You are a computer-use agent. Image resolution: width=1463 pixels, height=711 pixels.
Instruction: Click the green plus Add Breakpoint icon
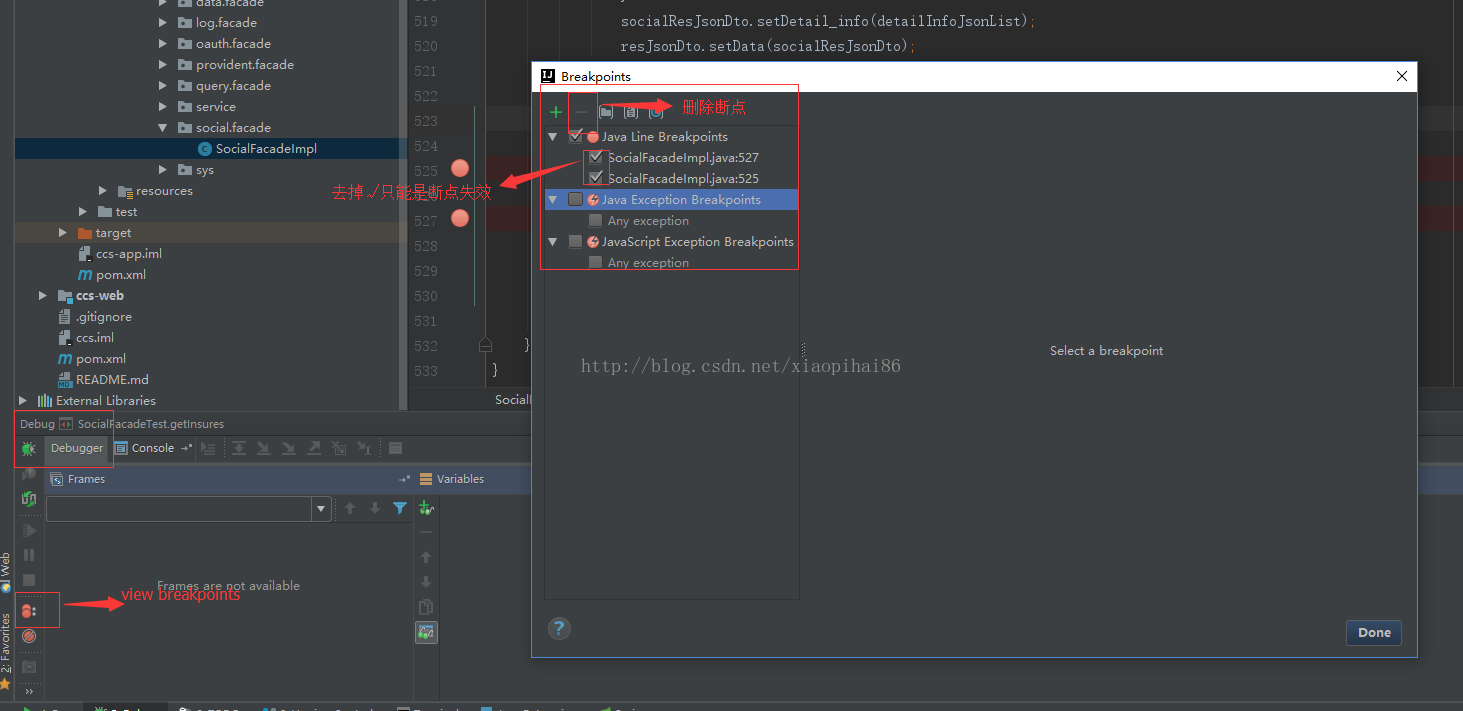click(556, 112)
